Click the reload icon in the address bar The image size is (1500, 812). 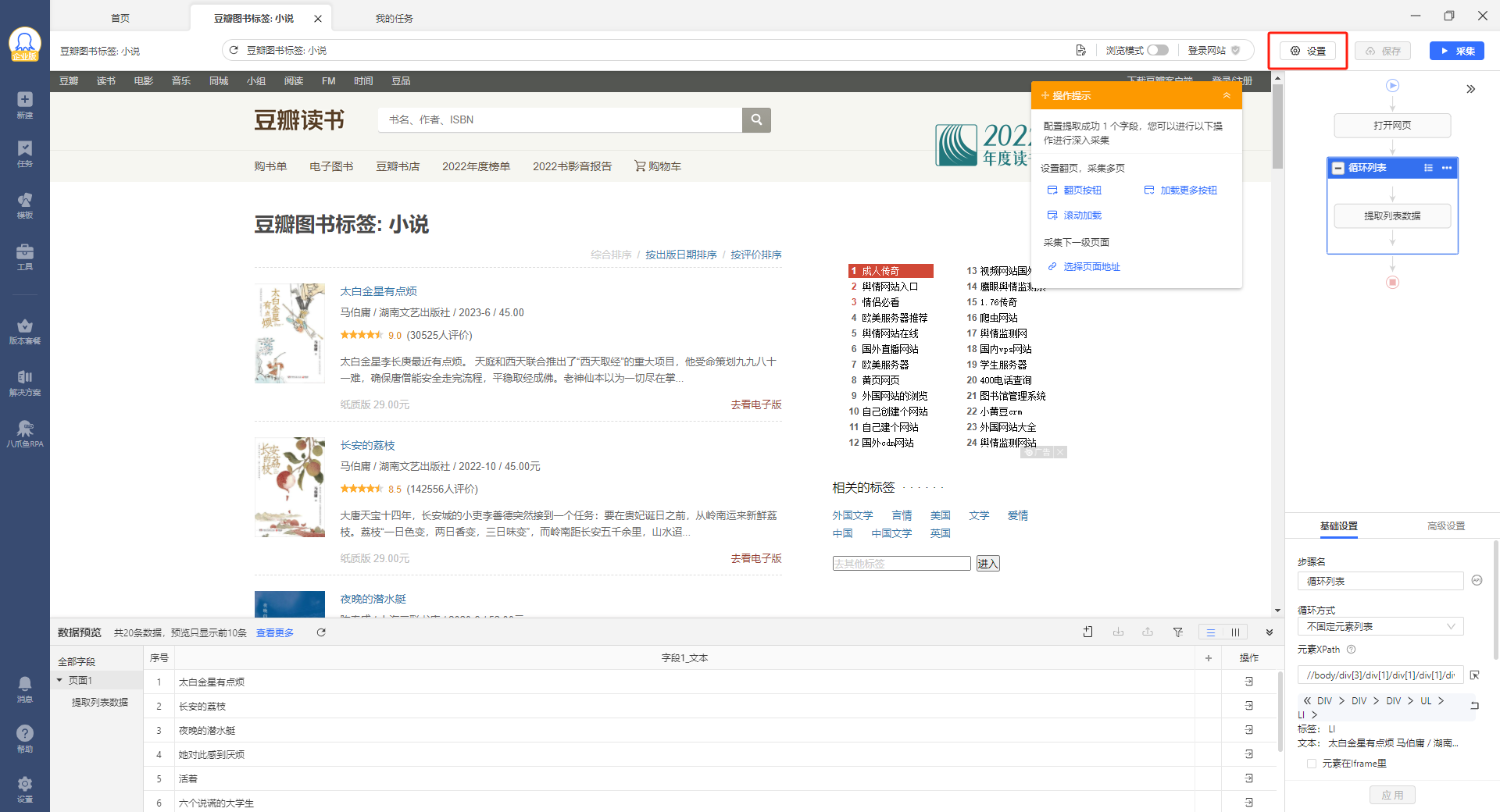point(234,50)
